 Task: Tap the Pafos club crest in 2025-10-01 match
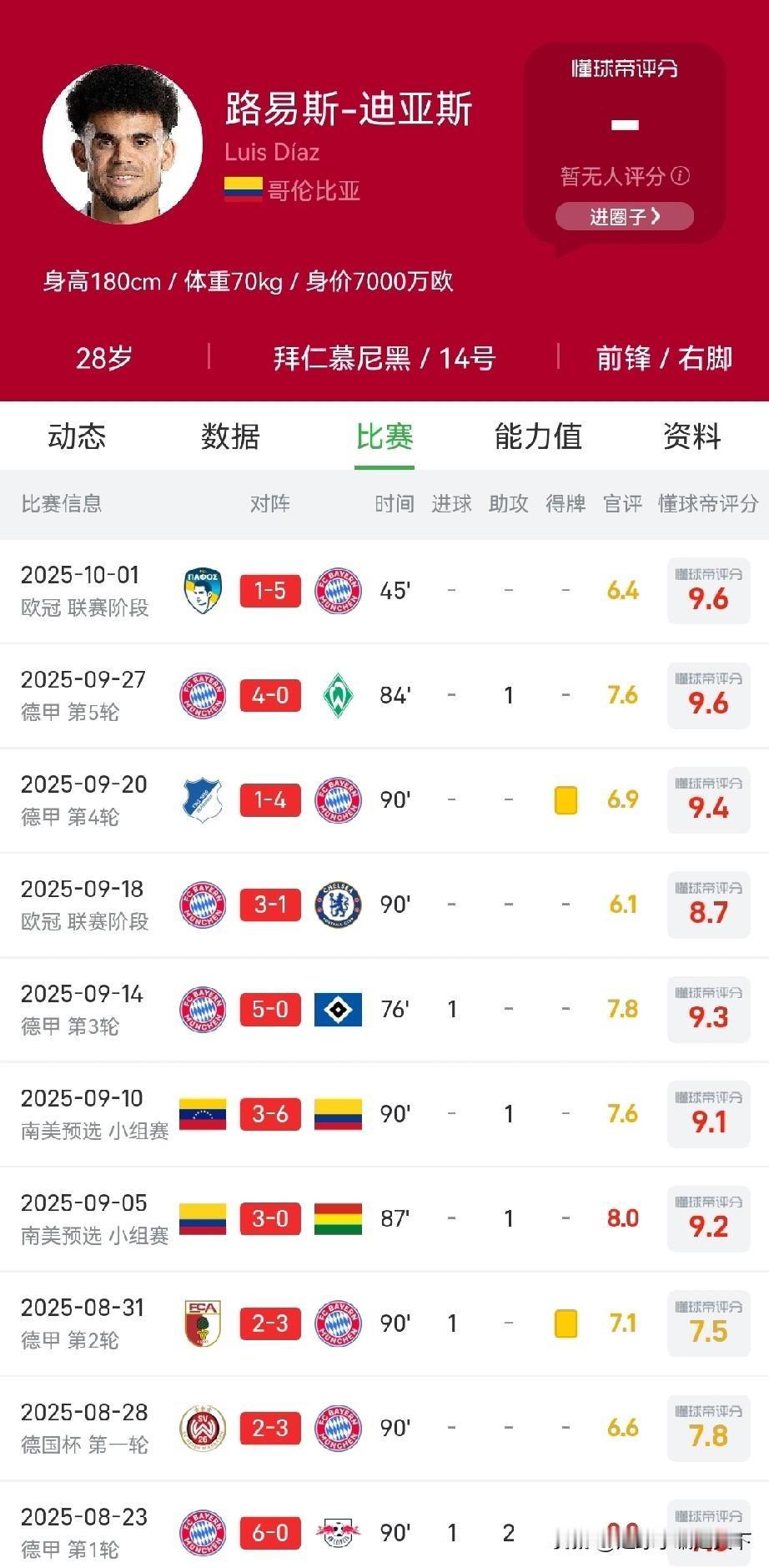tap(203, 591)
